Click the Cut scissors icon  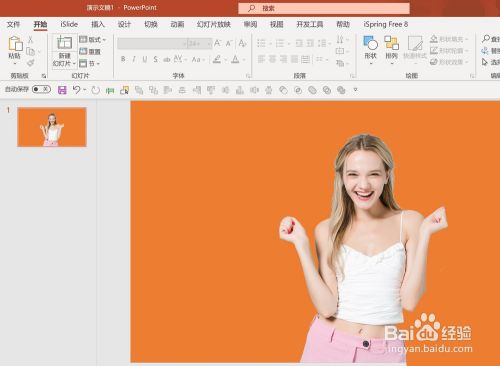(30, 40)
